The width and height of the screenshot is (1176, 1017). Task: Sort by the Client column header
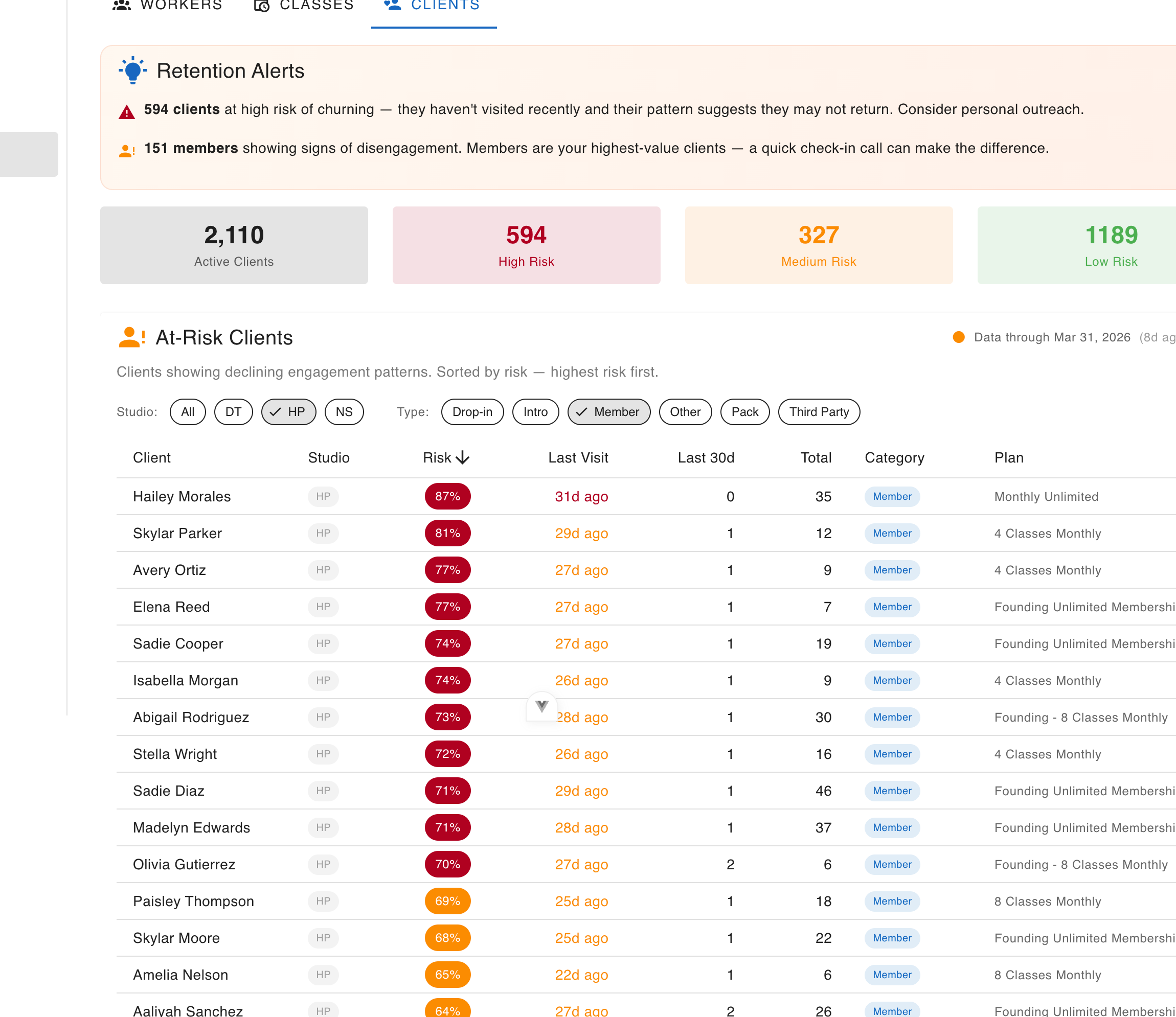[152, 457]
